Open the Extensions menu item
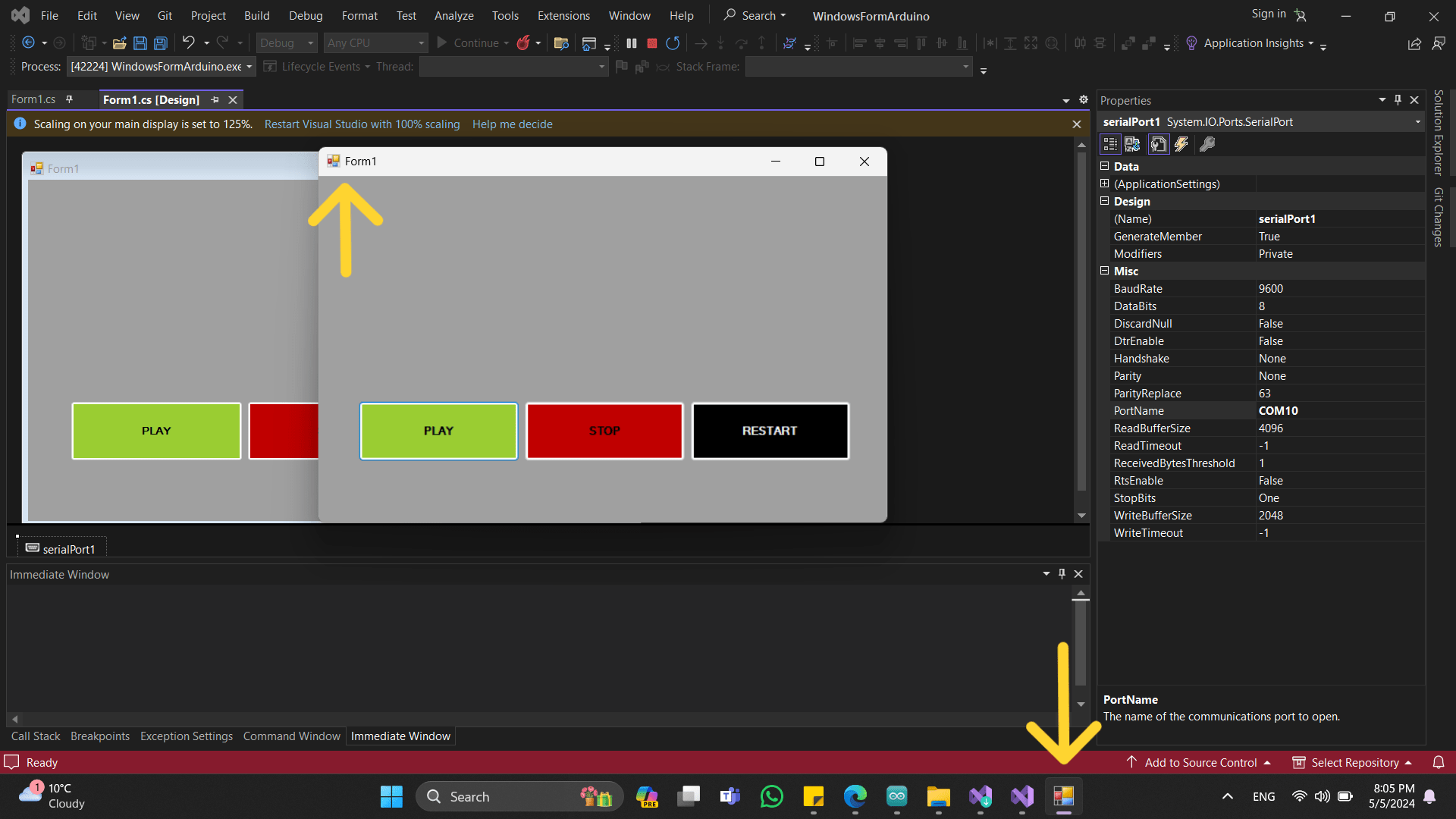Screen dimensions: 1456x819 pyautogui.click(x=564, y=15)
